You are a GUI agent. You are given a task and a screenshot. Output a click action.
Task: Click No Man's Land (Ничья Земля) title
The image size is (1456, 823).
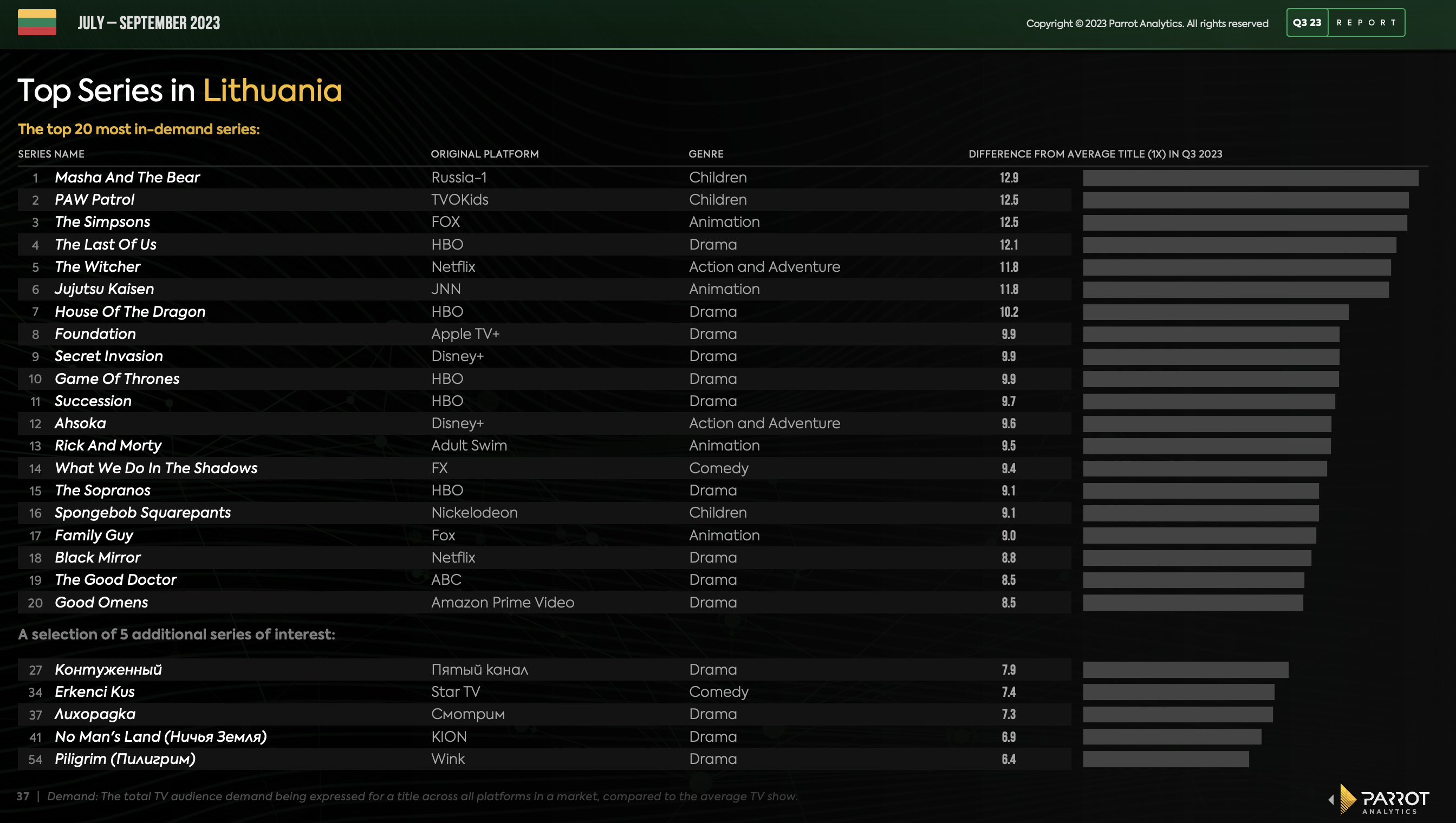coord(160,737)
